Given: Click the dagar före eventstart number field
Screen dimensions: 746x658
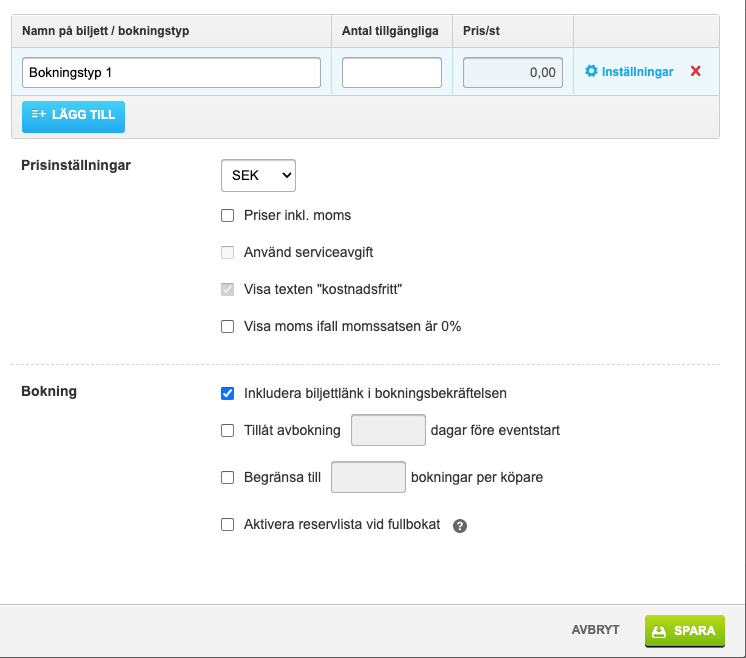Looking at the screenshot, I should [389, 431].
